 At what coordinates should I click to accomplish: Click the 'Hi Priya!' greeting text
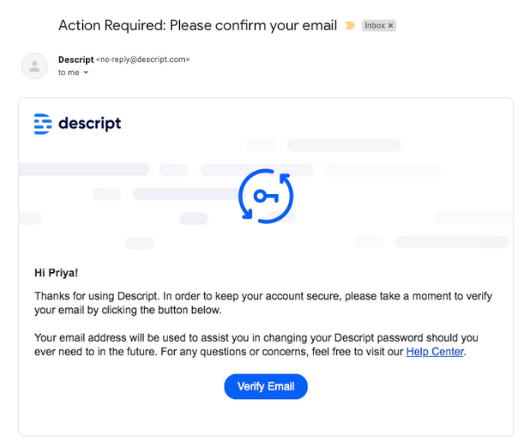56,273
